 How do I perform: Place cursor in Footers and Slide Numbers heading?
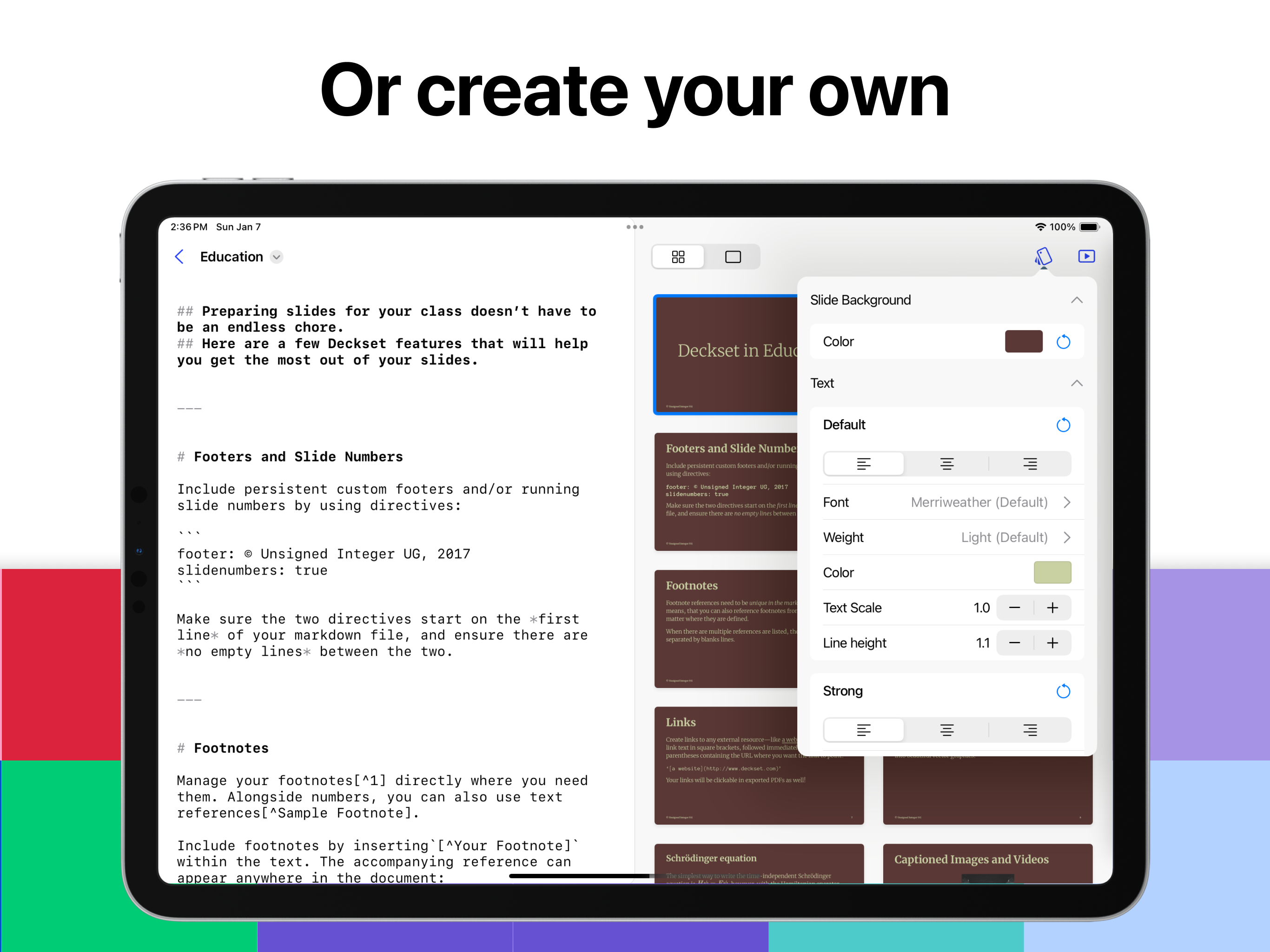coord(298,456)
